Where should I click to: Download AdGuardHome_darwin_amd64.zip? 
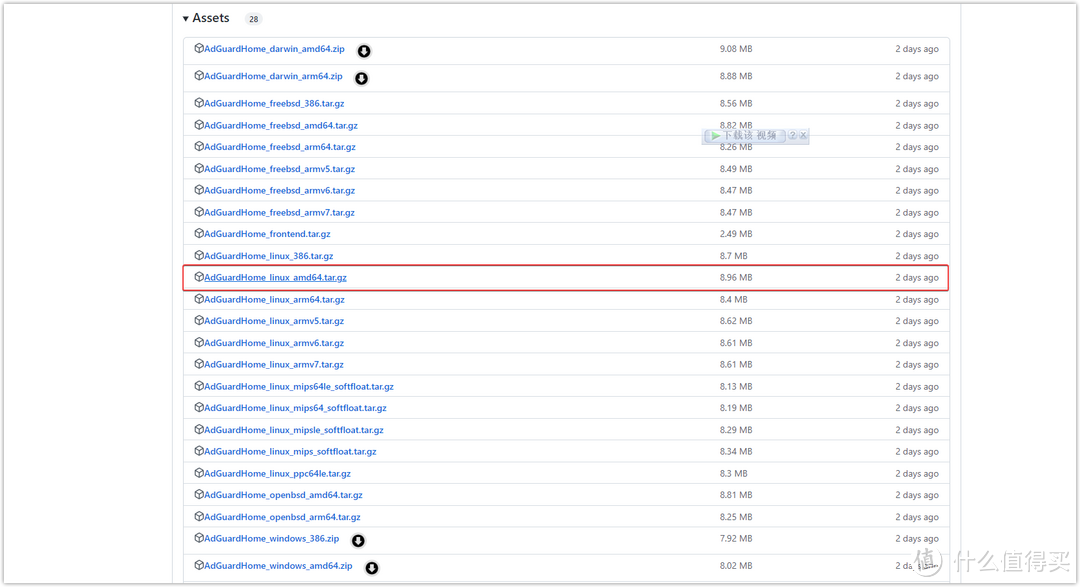point(274,49)
